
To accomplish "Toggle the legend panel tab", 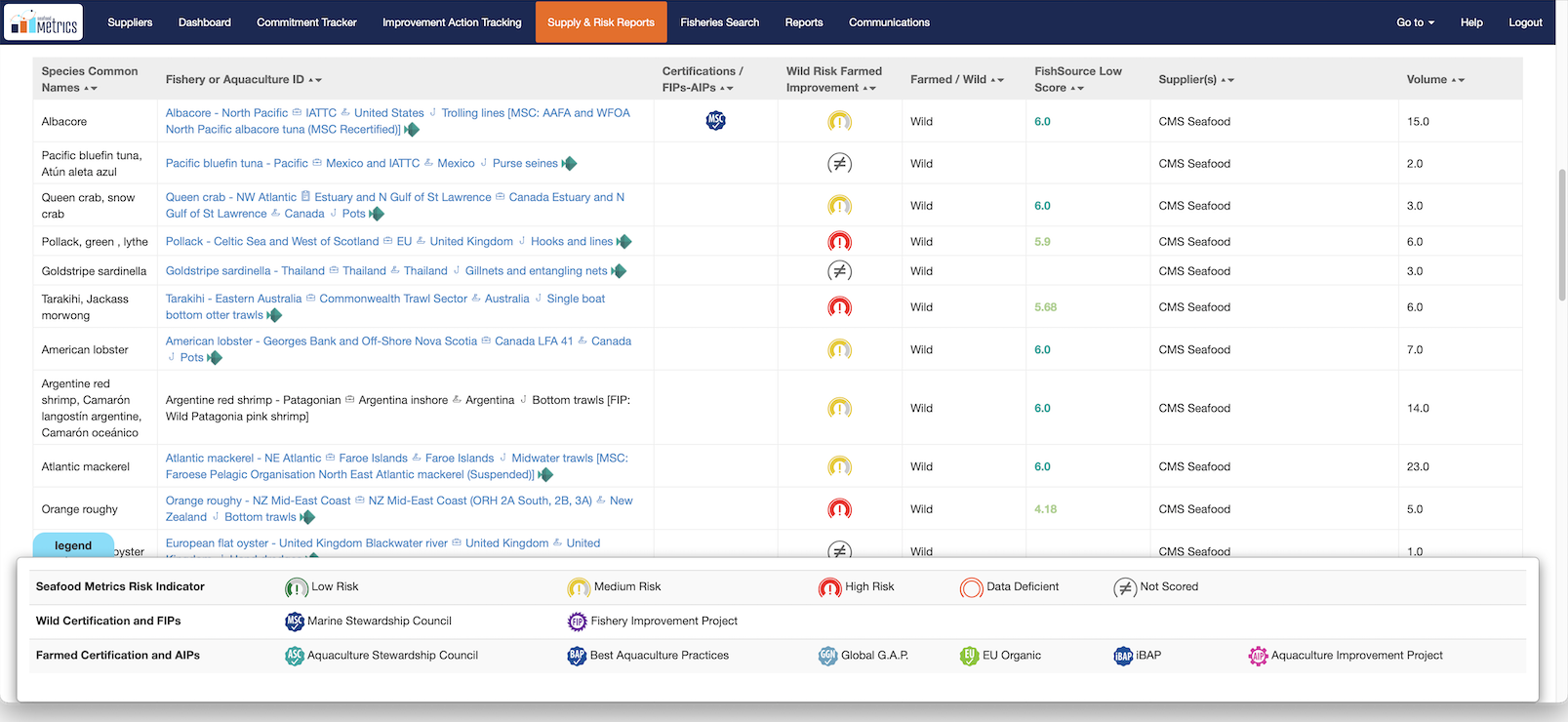I will point(73,545).
